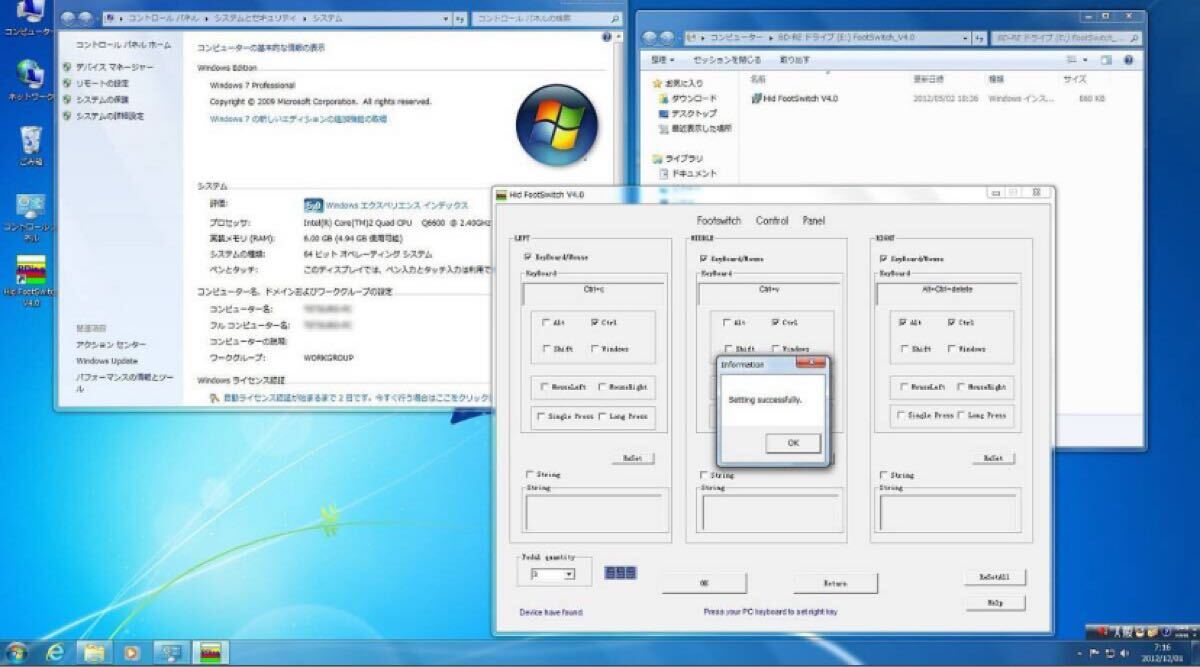Click the Return button
Screen dimensions: 1200x667
point(836,583)
